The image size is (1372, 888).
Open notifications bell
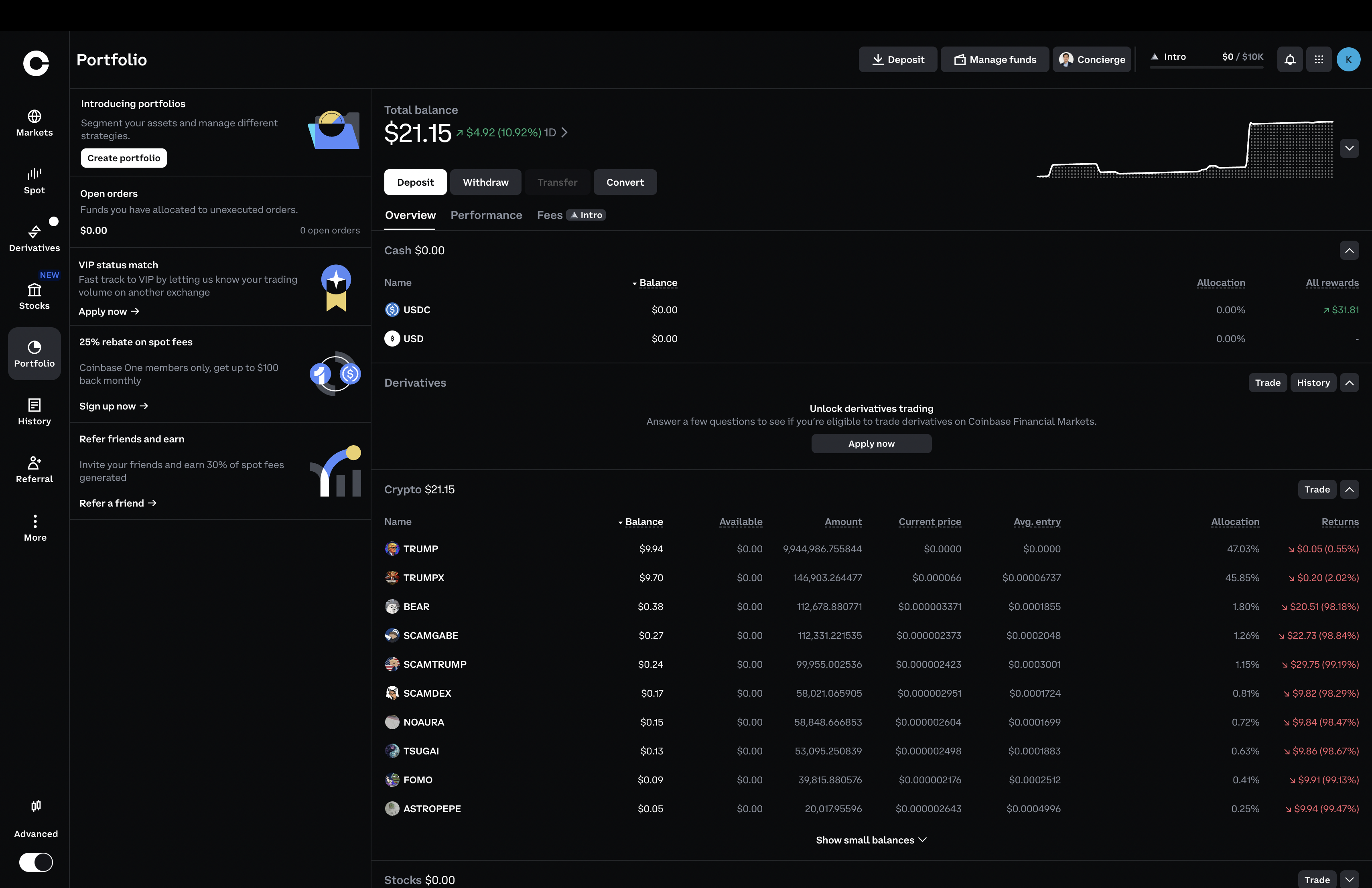pyautogui.click(x=1290, y=59)
